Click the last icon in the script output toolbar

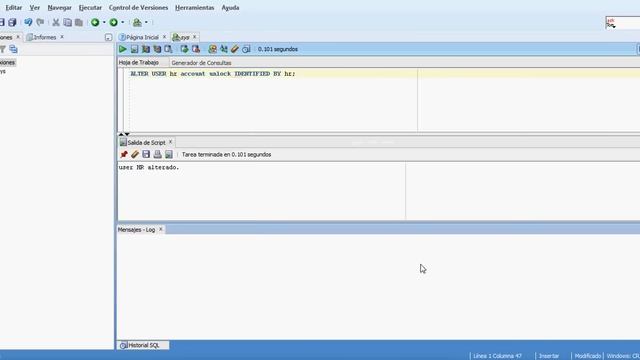169,154
